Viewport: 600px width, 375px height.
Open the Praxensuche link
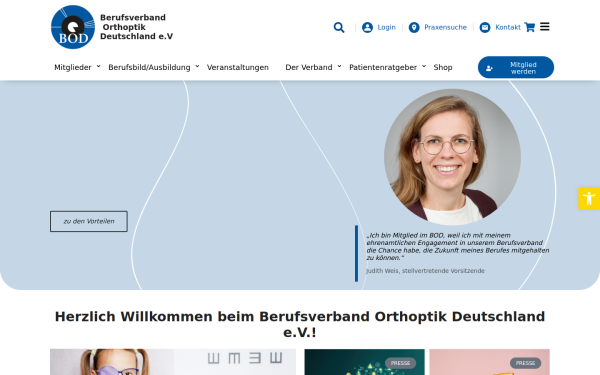[445, 28]
